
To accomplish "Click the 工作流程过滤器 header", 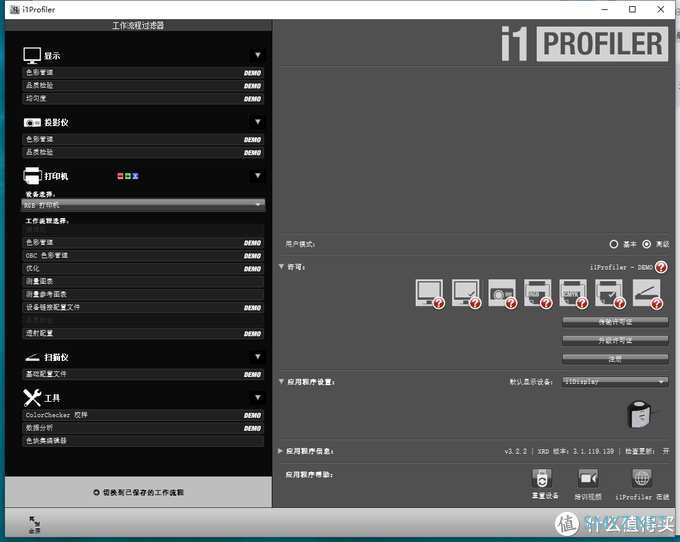I will (138, 26).
